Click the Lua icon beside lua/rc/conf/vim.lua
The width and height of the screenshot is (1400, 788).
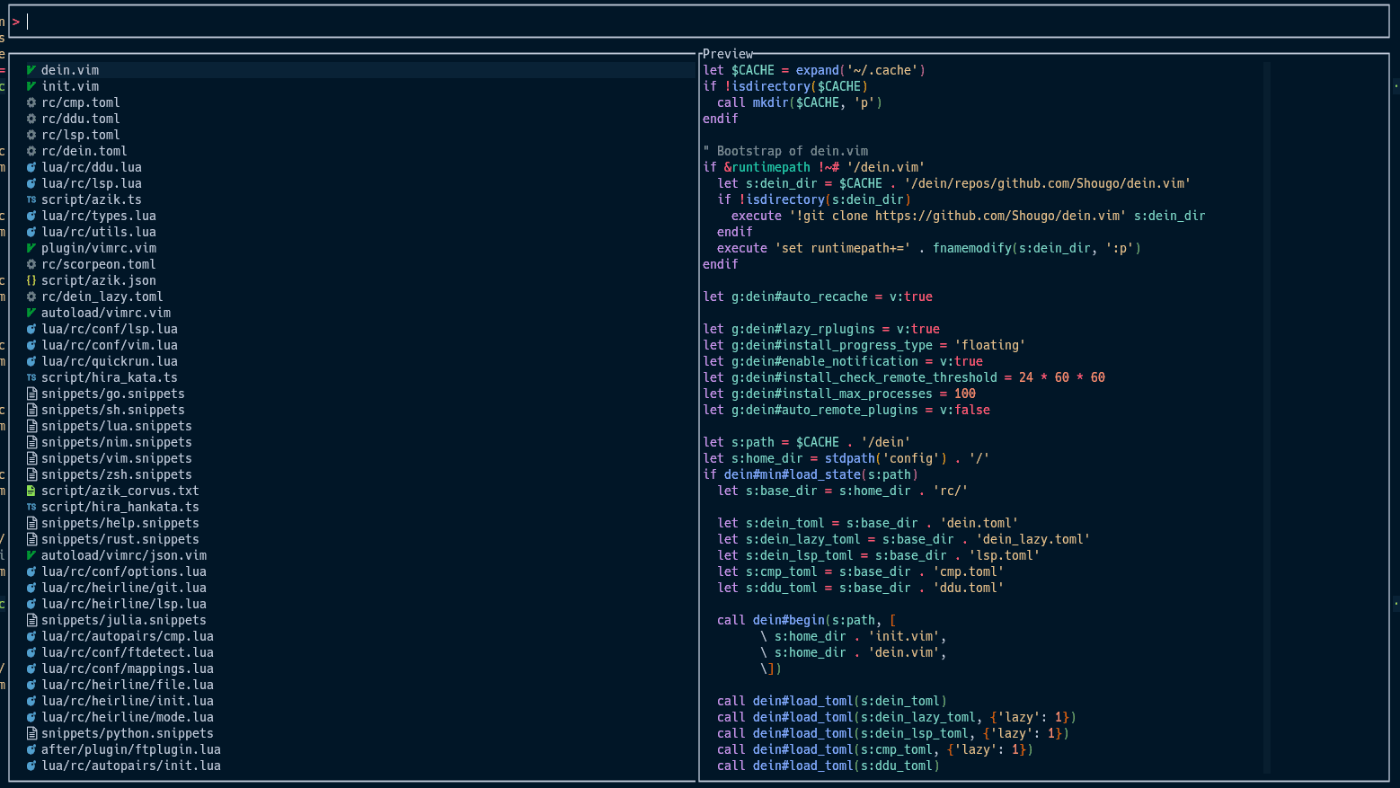(31, 345)
